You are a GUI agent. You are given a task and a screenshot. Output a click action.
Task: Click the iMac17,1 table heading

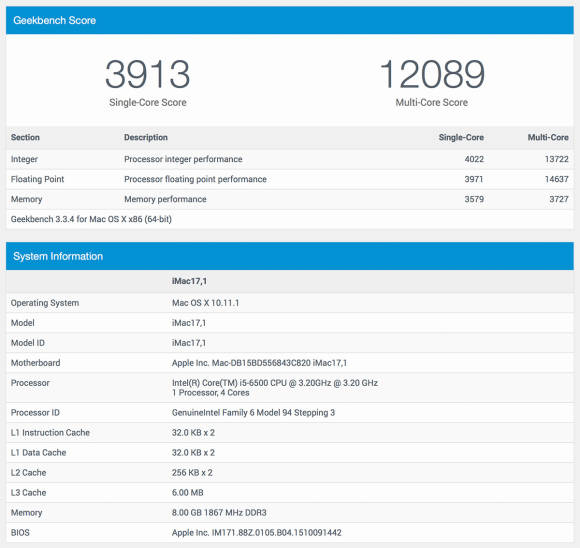(x=189, y=281)
